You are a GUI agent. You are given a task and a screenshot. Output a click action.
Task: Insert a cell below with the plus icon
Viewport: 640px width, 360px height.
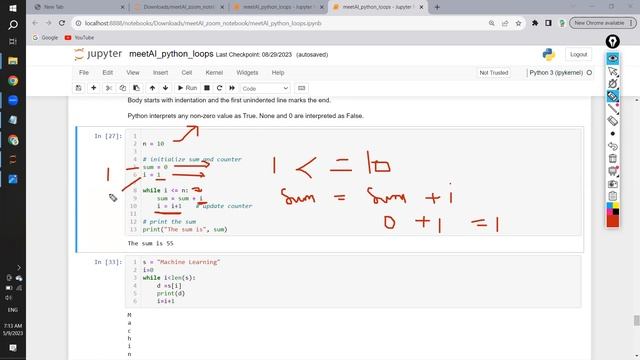[93, 88]
